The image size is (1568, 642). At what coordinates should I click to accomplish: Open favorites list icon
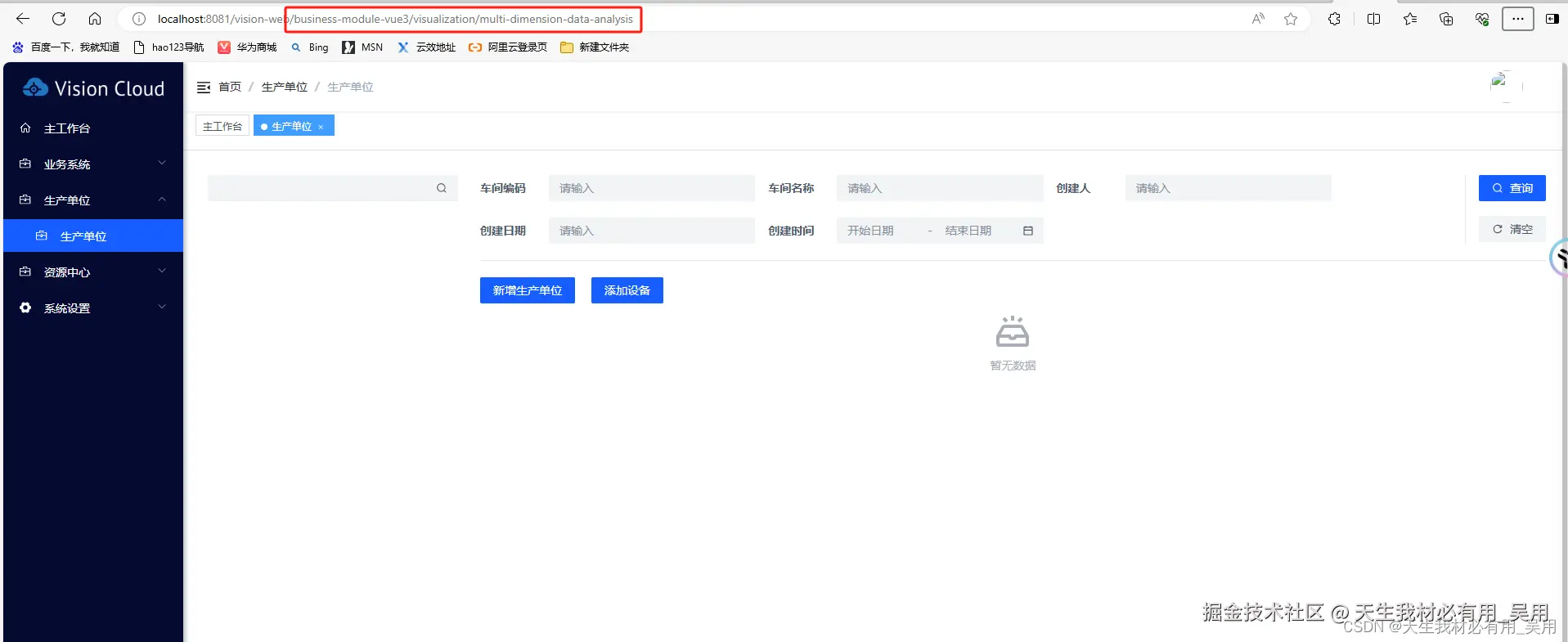(x=1410, y=19)
